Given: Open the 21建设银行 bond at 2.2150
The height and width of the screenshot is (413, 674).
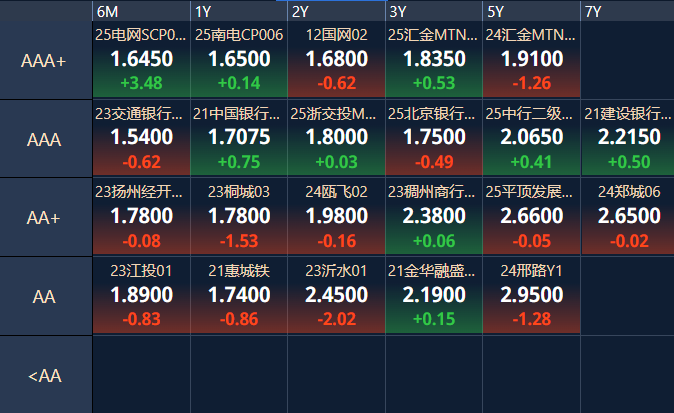Looking at the screenshot, I should coord(629,139).
